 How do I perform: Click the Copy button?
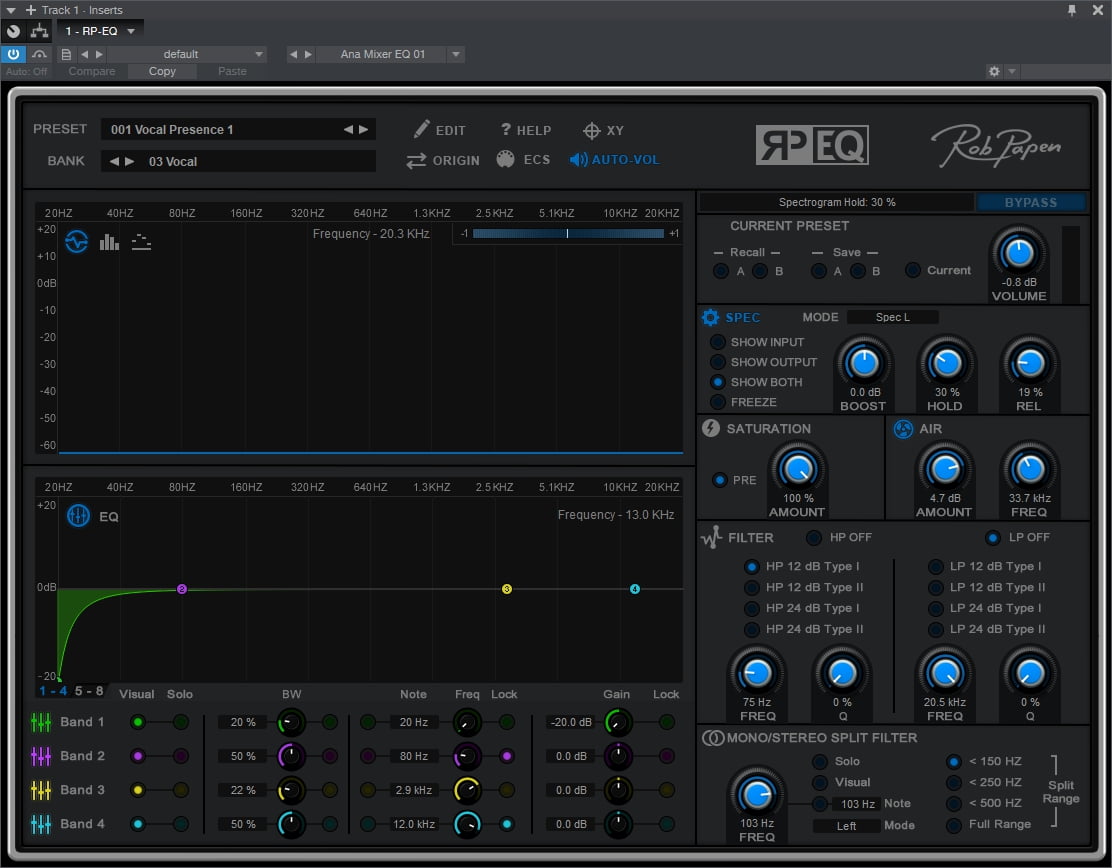point(162,71)
